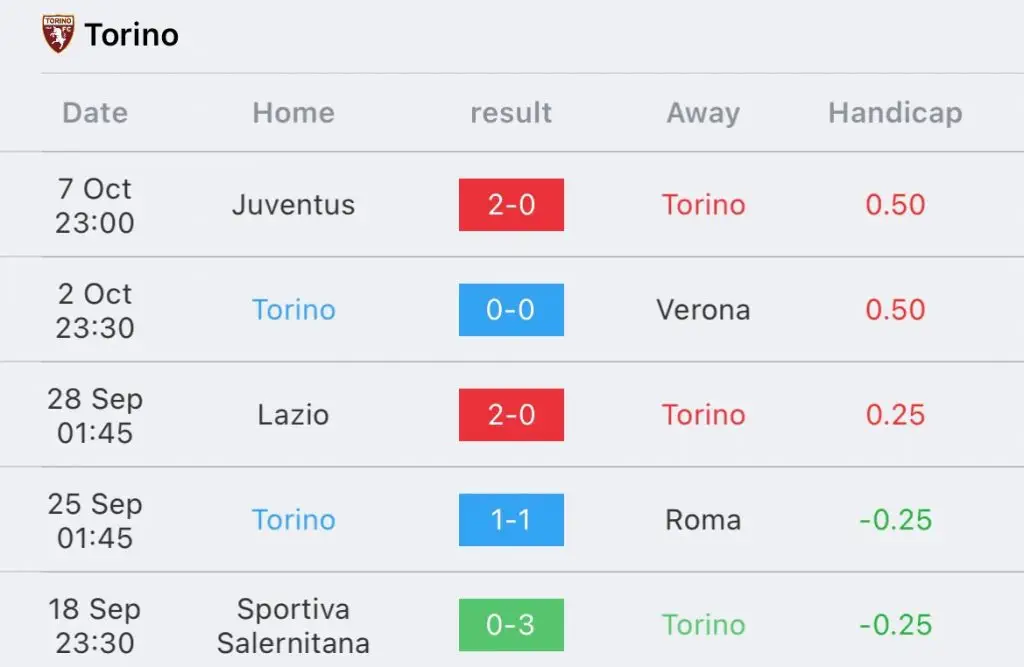This screenshot has height=667, width=1024.
Task: Open the blue 1-1 Roma result badge
Action: click(x=511, y=520)
